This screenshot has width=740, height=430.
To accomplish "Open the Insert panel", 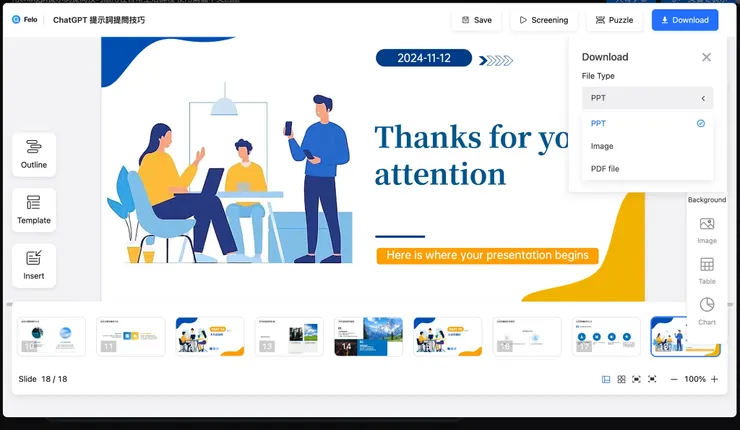I will (34, 266).
